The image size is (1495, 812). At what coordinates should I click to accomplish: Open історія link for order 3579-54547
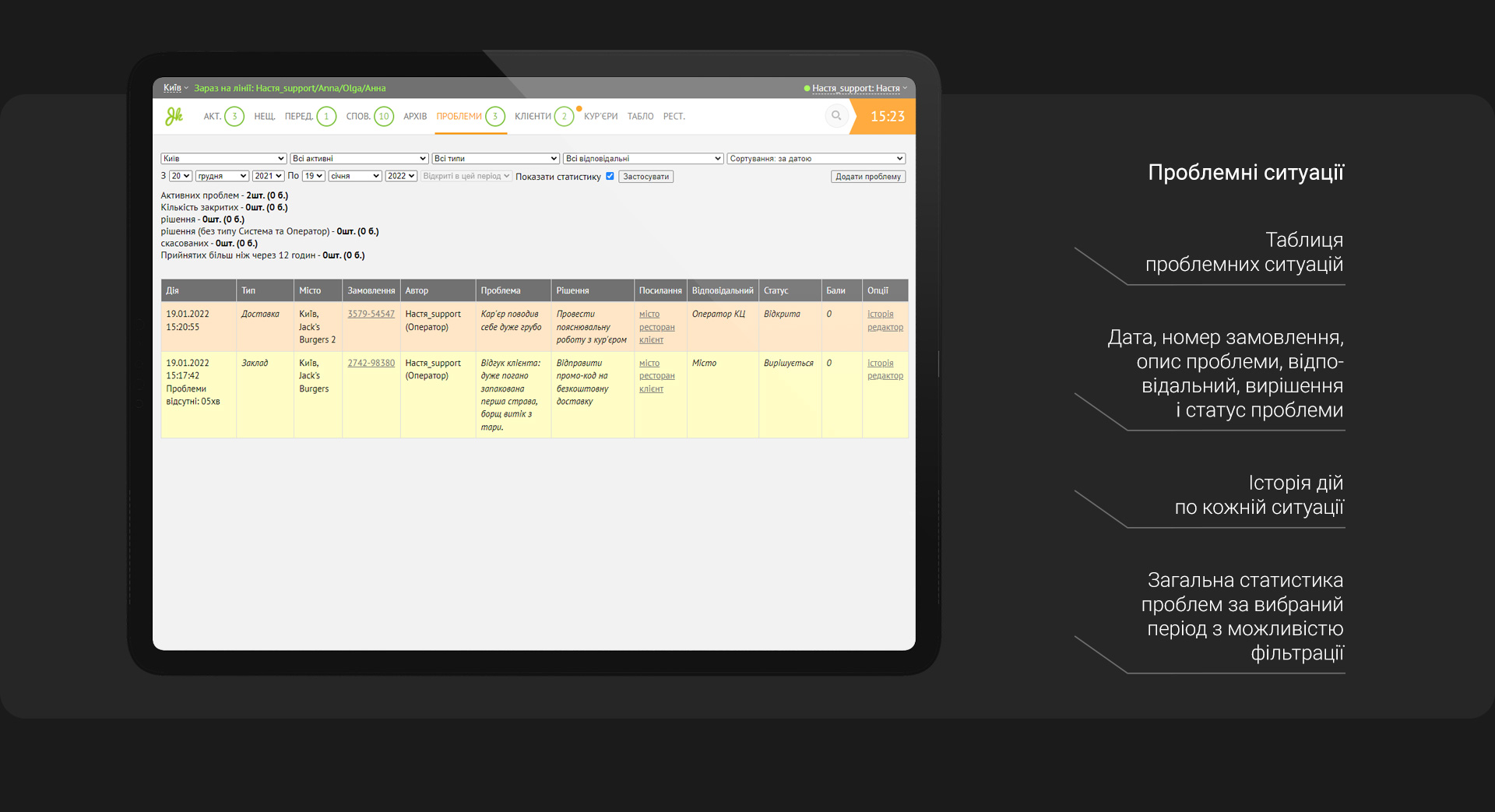click(881, 314)
